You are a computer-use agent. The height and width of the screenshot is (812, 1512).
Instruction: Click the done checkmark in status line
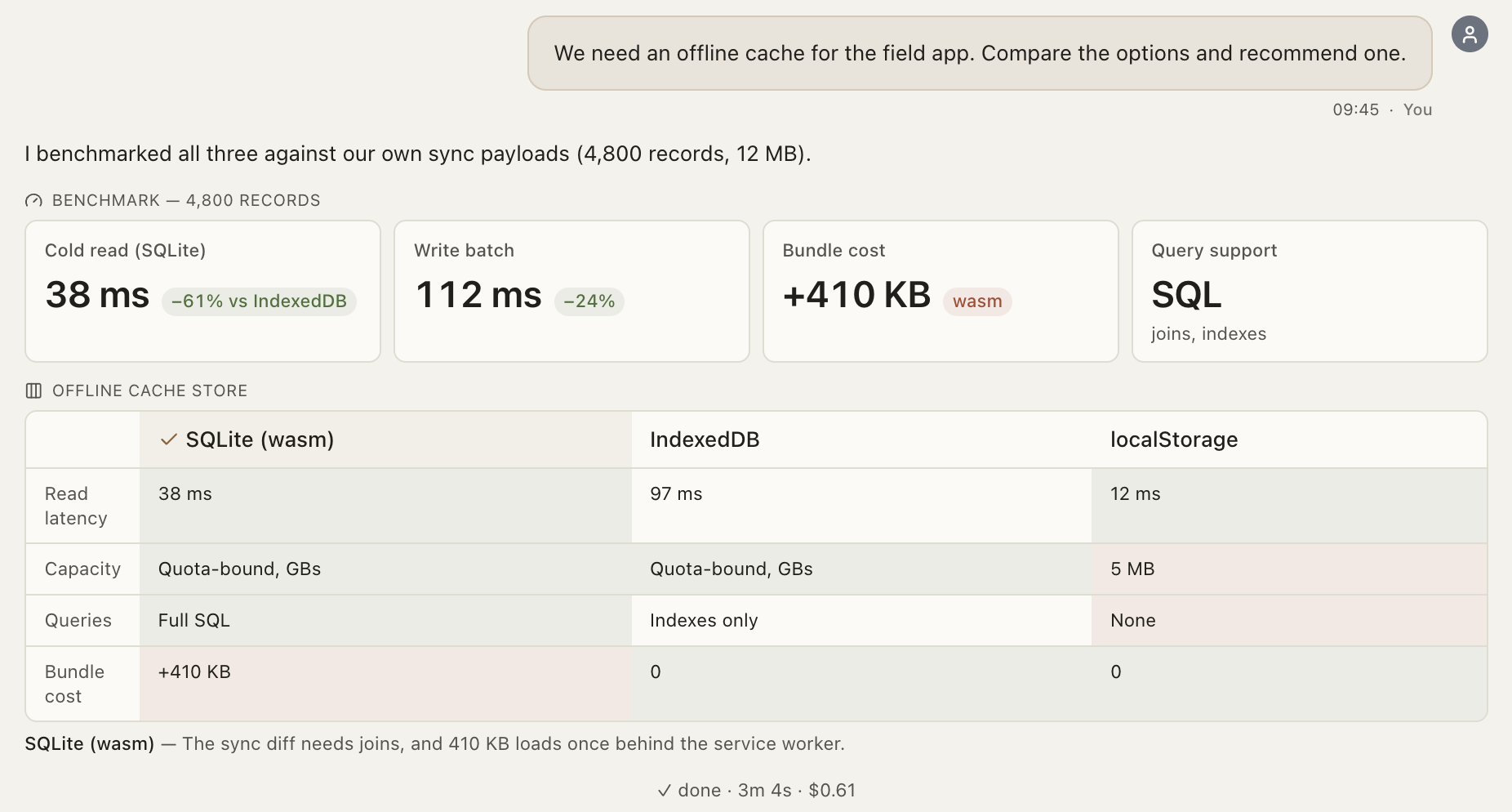click(x=665, y=791)
